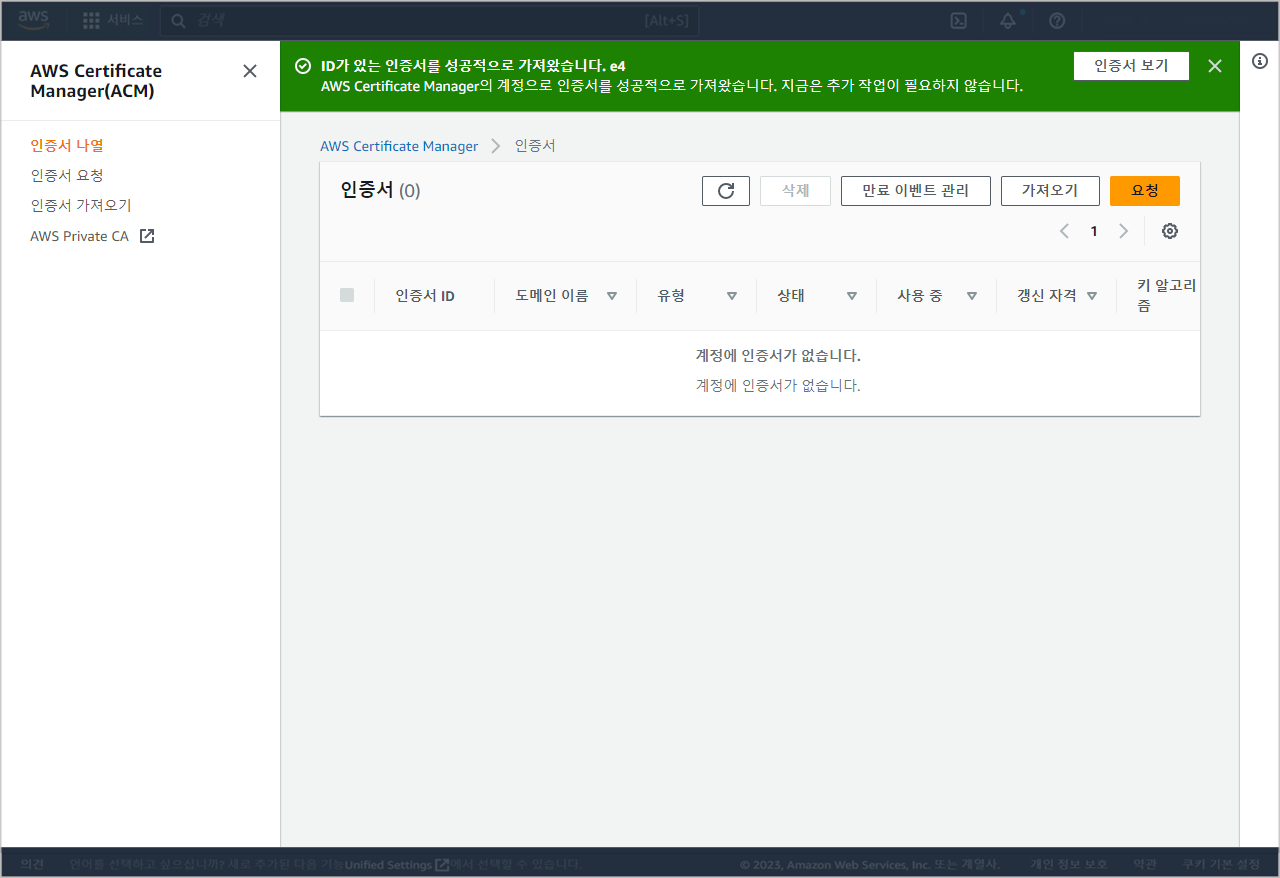Open the services grid menu
The image size is (1280, 878).
[x=91, y=20]
